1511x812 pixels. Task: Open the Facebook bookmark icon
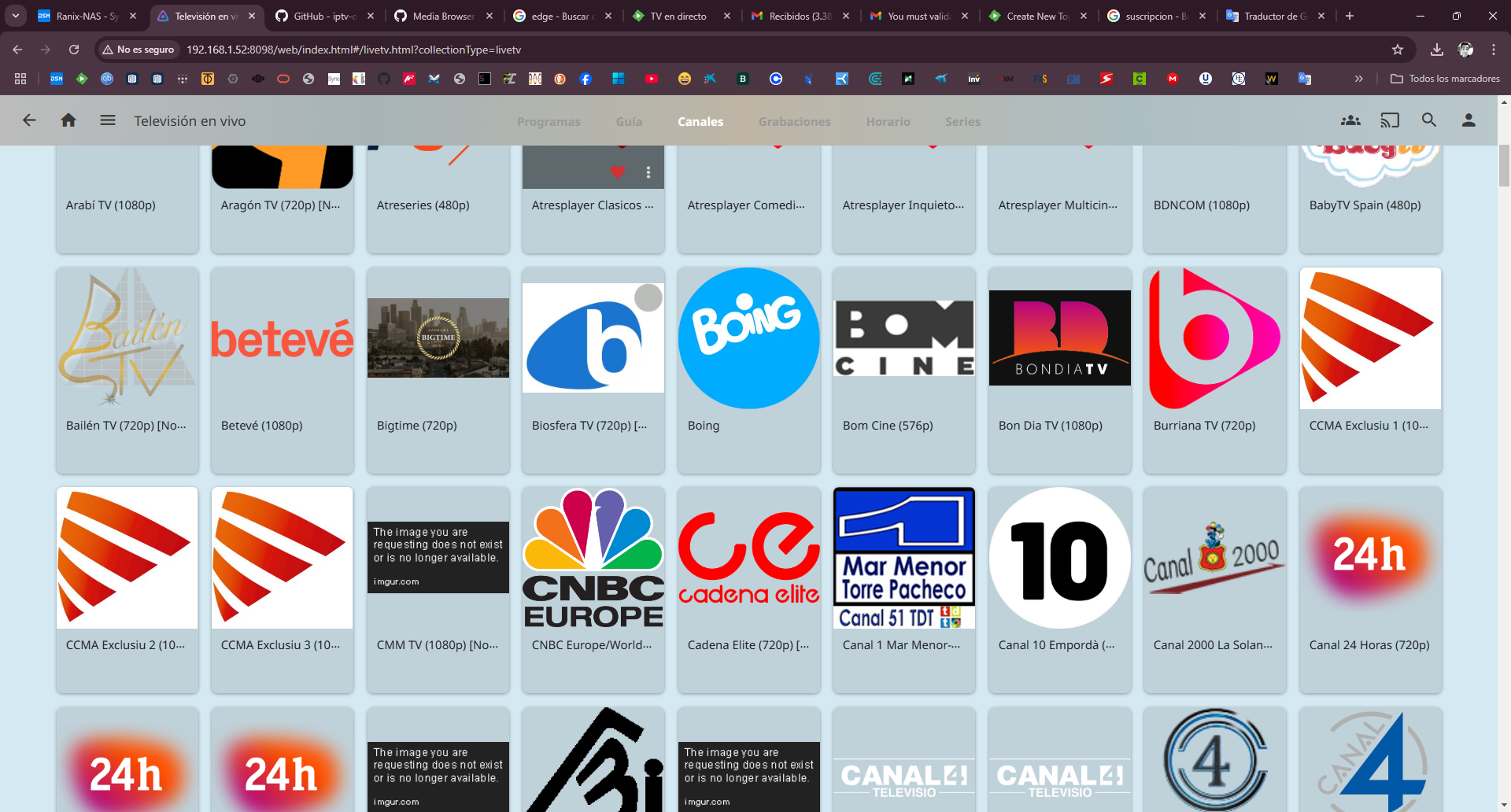click(586, 79)
